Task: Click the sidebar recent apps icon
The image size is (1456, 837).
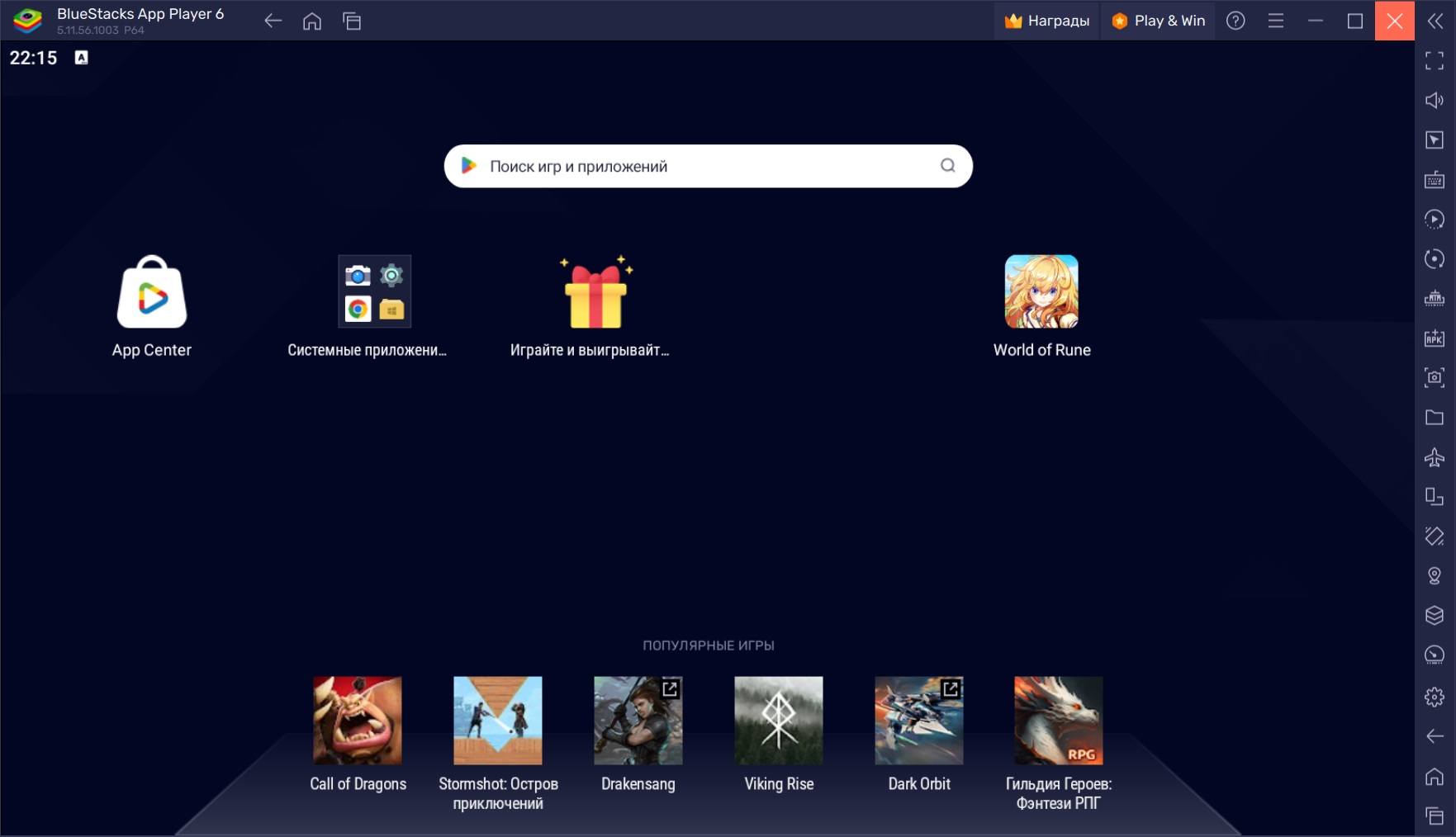Action: point(1435,816)
